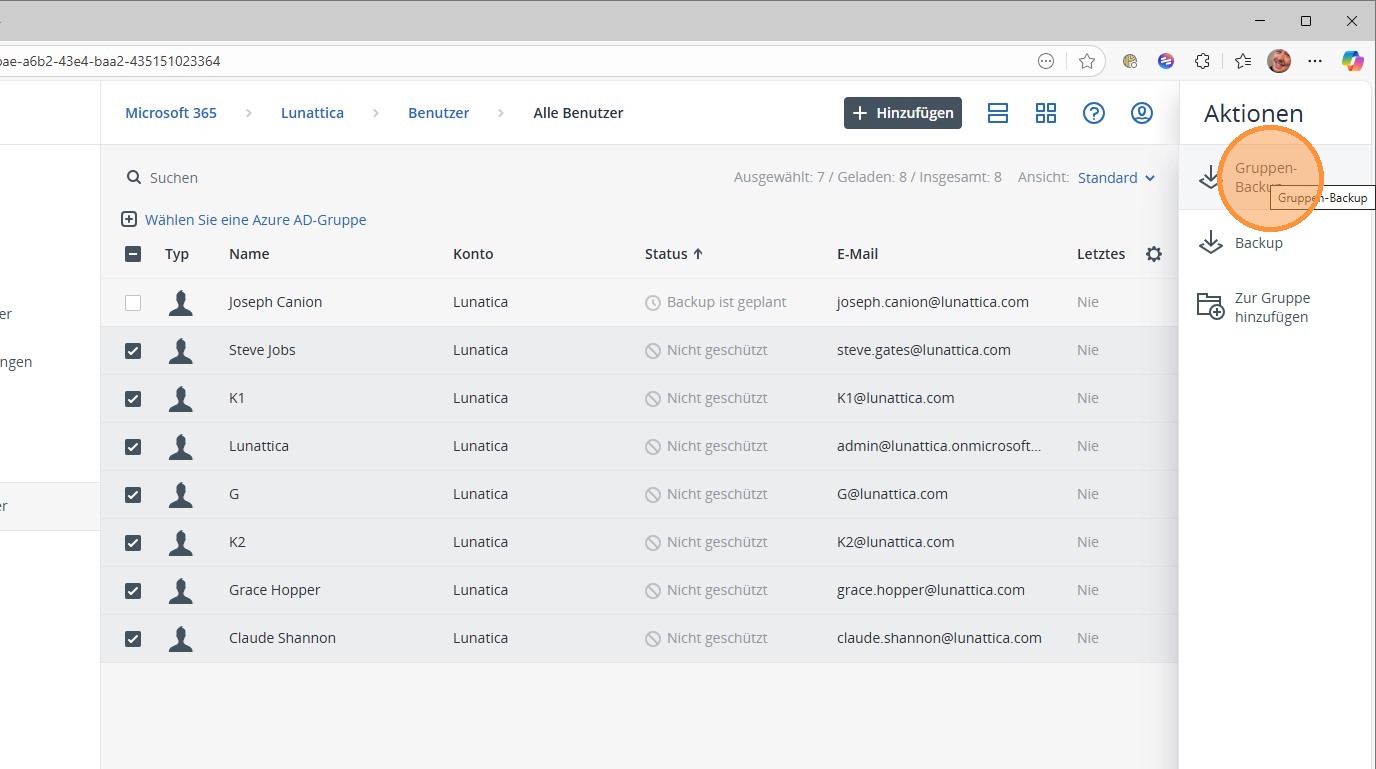
Task: Check the Joseph Canion row checkbox
Action: pyautogui.click(x=133, y=302)
